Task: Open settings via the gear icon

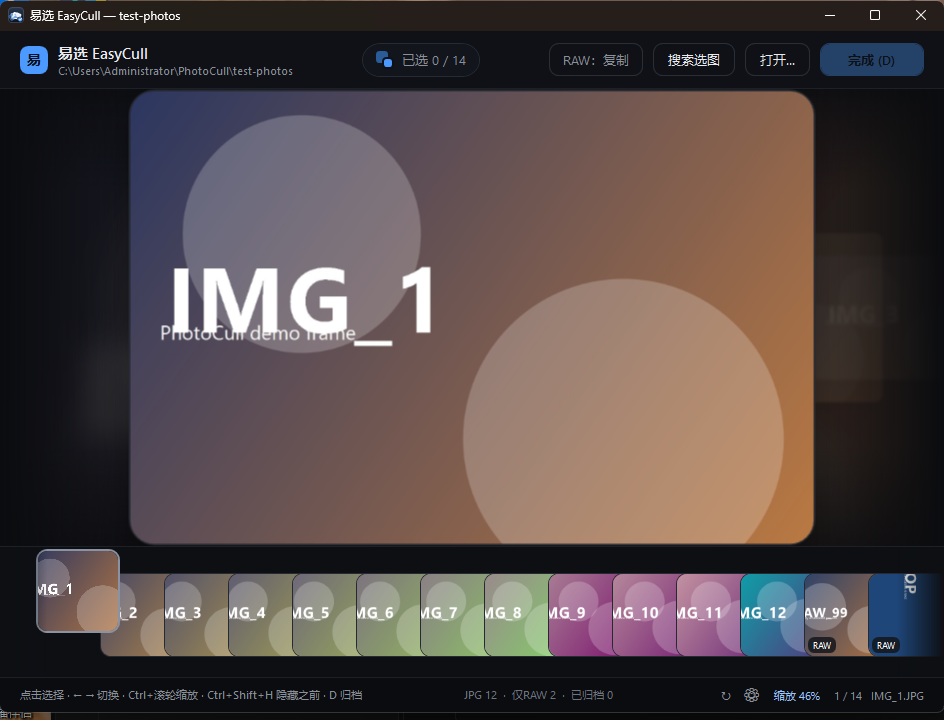Action: 751,695
